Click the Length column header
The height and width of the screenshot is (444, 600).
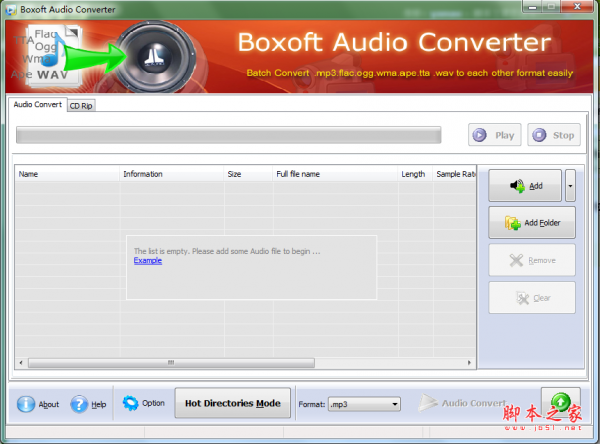415,174
